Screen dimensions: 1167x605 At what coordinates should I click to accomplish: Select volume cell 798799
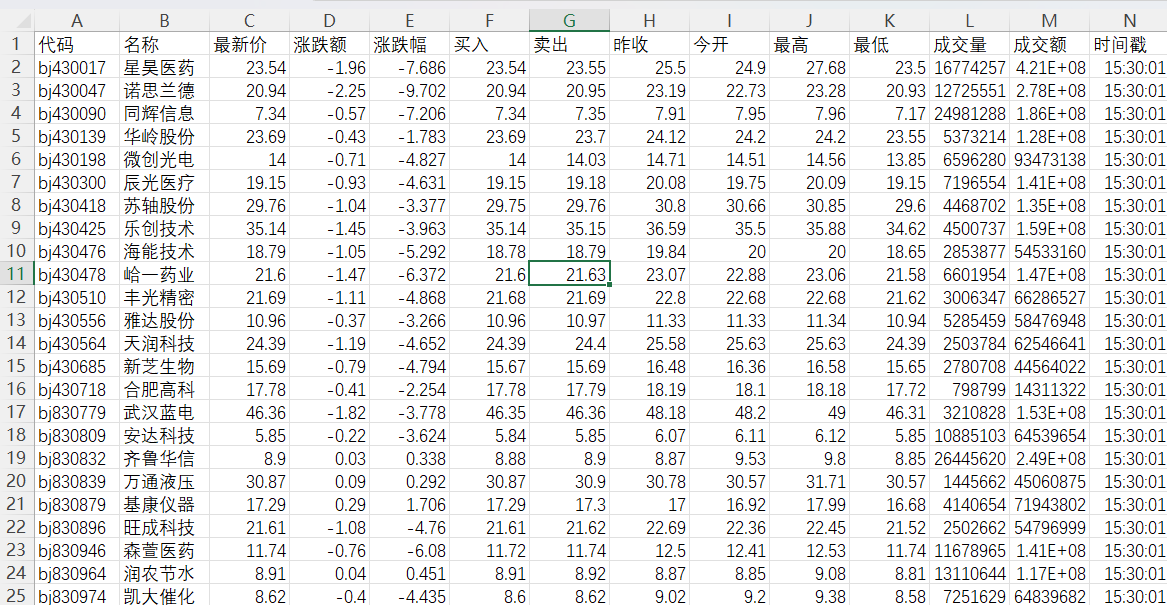coord(970,389)
